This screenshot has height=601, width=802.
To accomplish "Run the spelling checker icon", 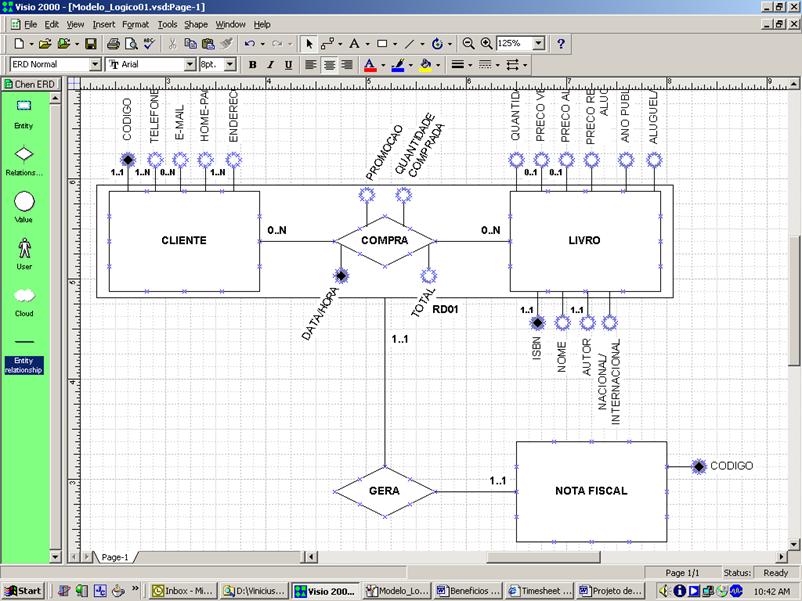I will tap(147, 44).
